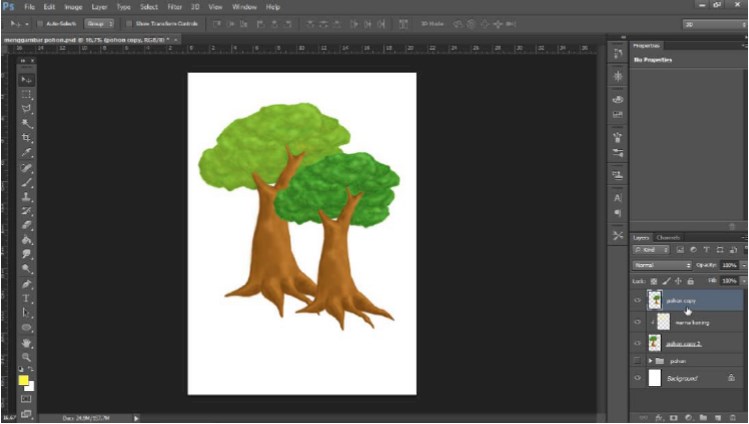Select the Zoom tool in toolbox
Viewport: 749px width, 424px height.
(27, 357)
